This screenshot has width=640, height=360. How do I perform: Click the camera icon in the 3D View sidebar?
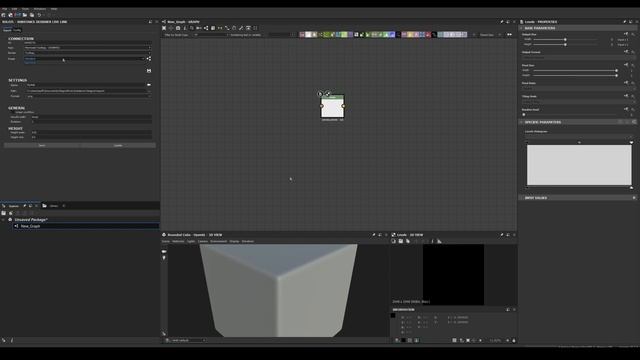(164, 252)
